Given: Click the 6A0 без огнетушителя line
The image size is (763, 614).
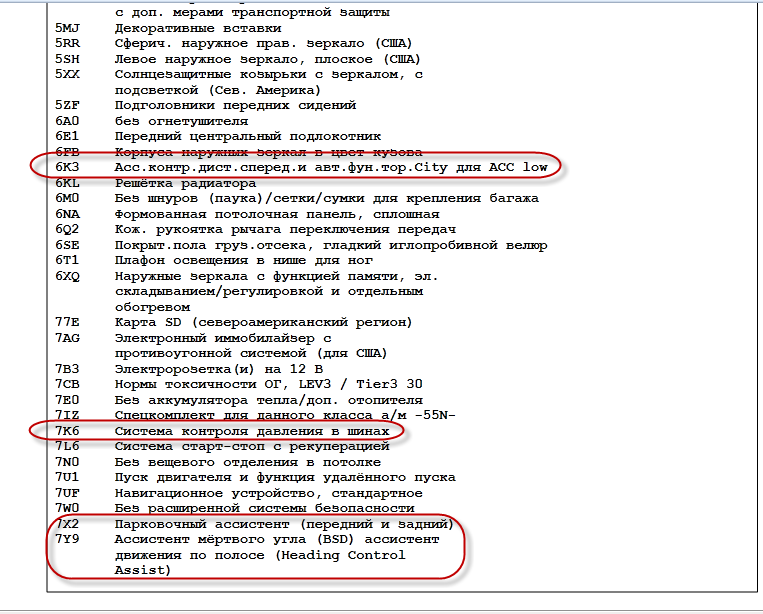Looking at the screenshot, I should point(151,121).
